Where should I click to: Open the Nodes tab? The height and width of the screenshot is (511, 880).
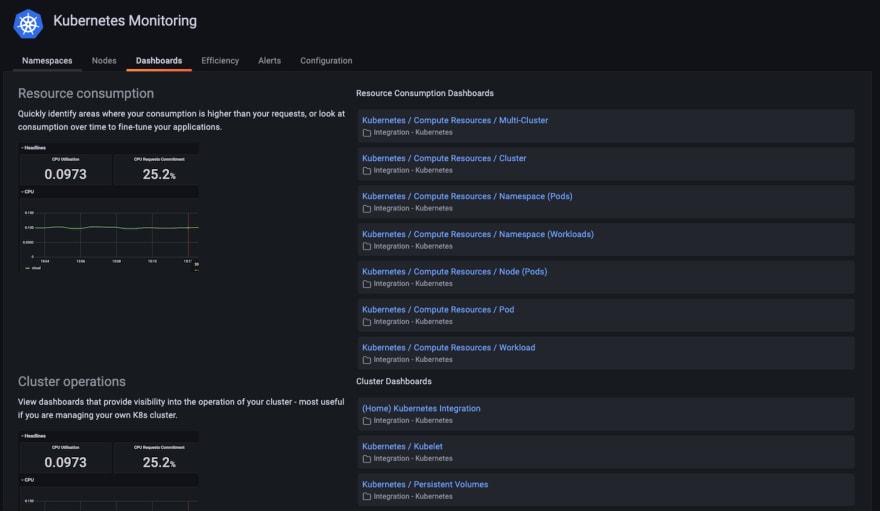click(x=104, y=61)
